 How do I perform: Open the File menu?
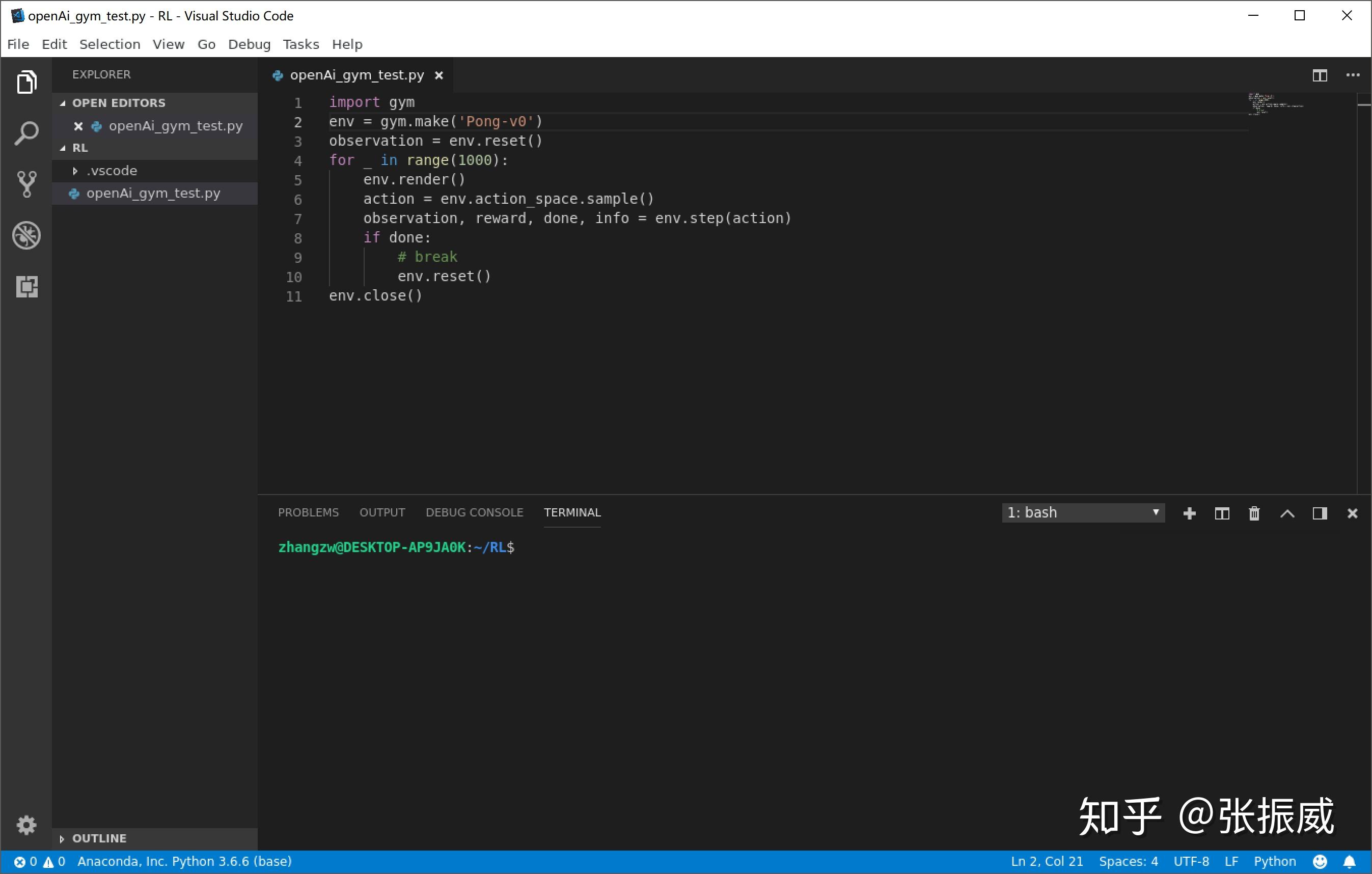pos(18,44)
